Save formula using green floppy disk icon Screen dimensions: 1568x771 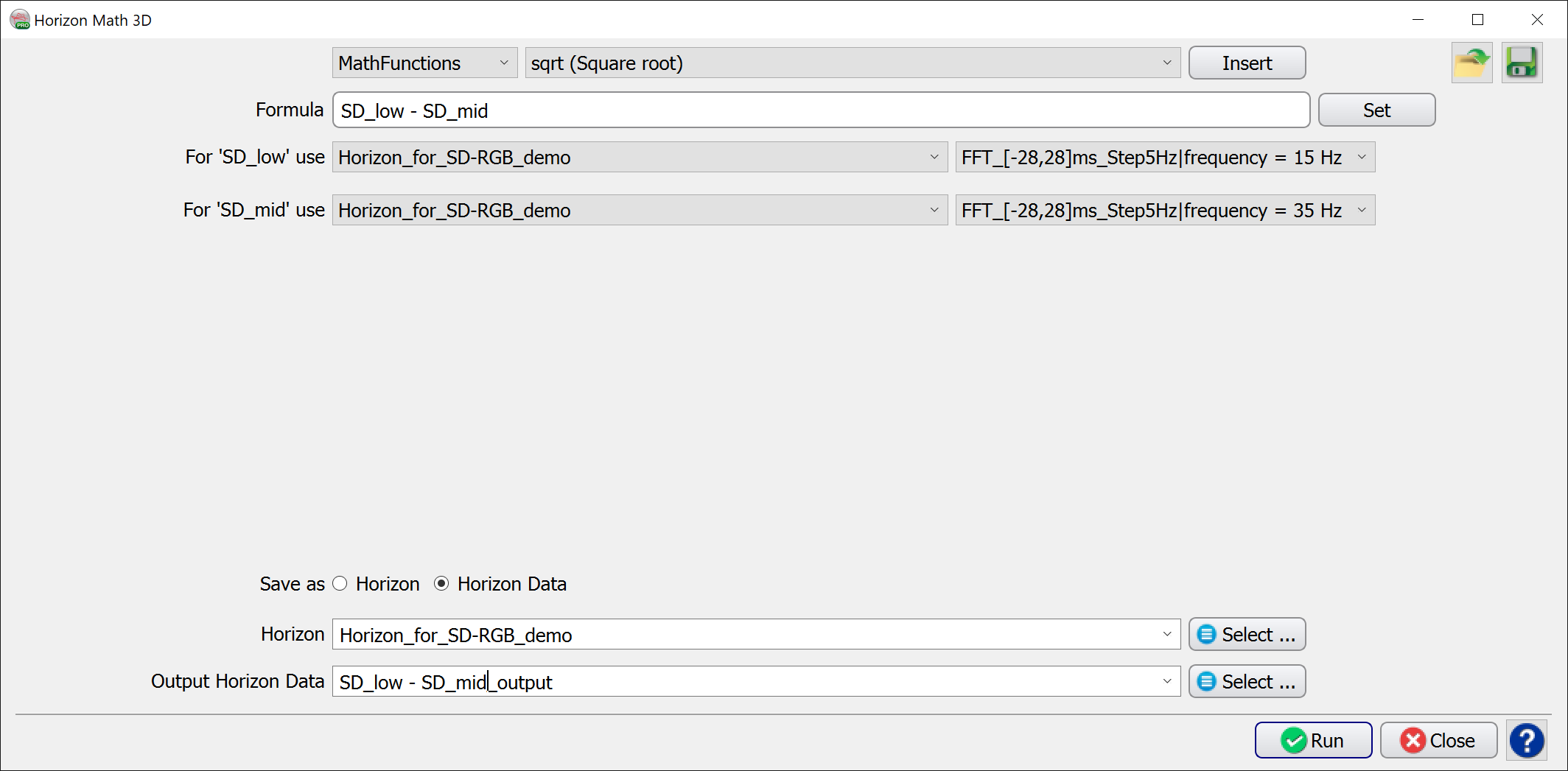pos(1522,63)
